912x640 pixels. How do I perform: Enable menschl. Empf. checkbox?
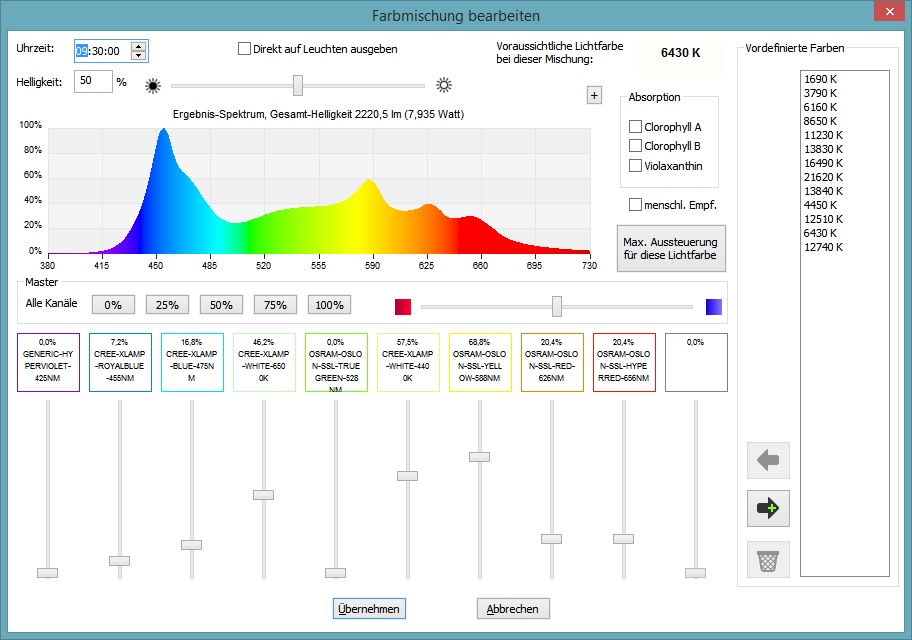click(635, 205)
